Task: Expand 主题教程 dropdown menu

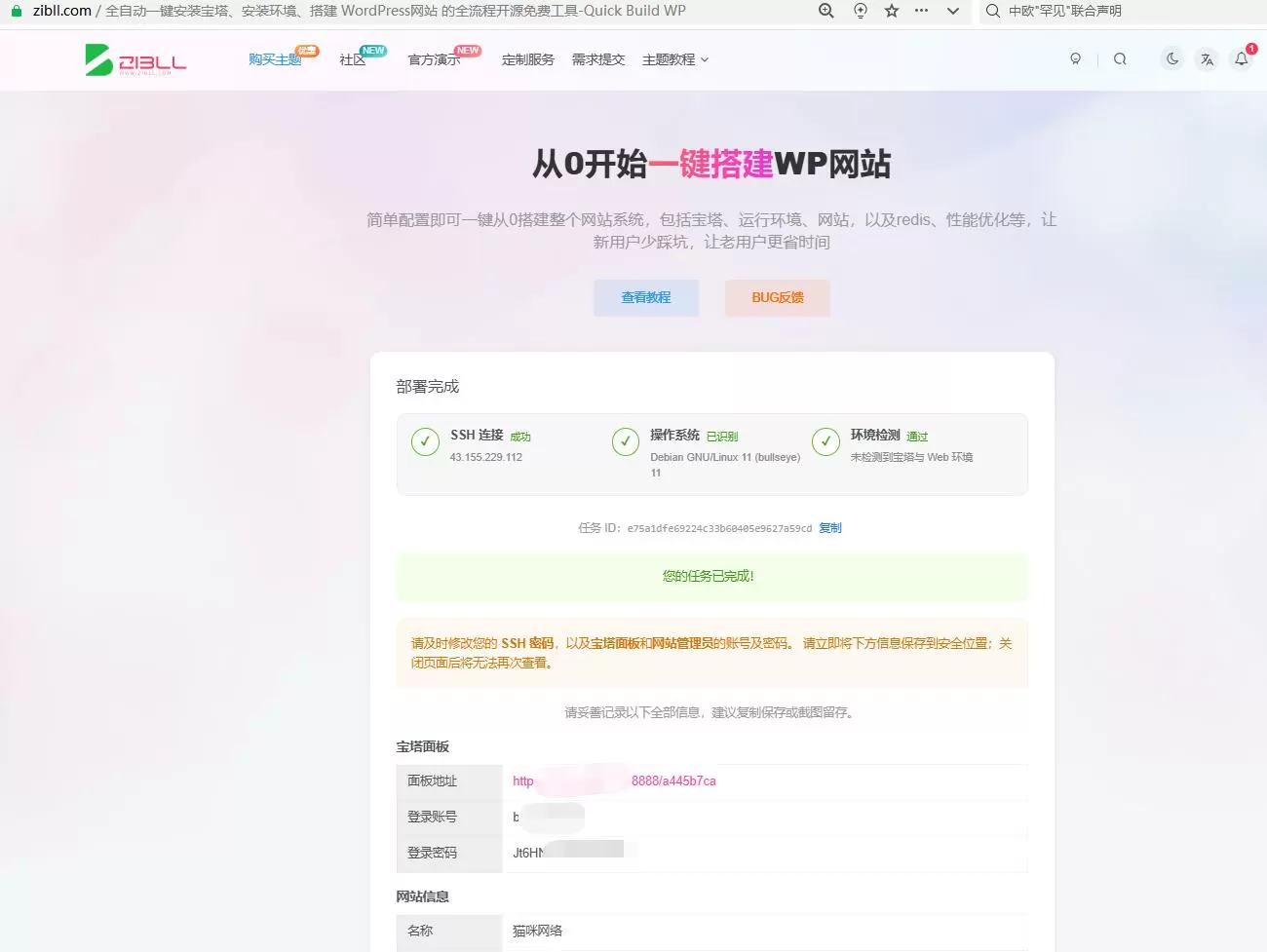Action: pyautogui.click(x=675, y=59)
